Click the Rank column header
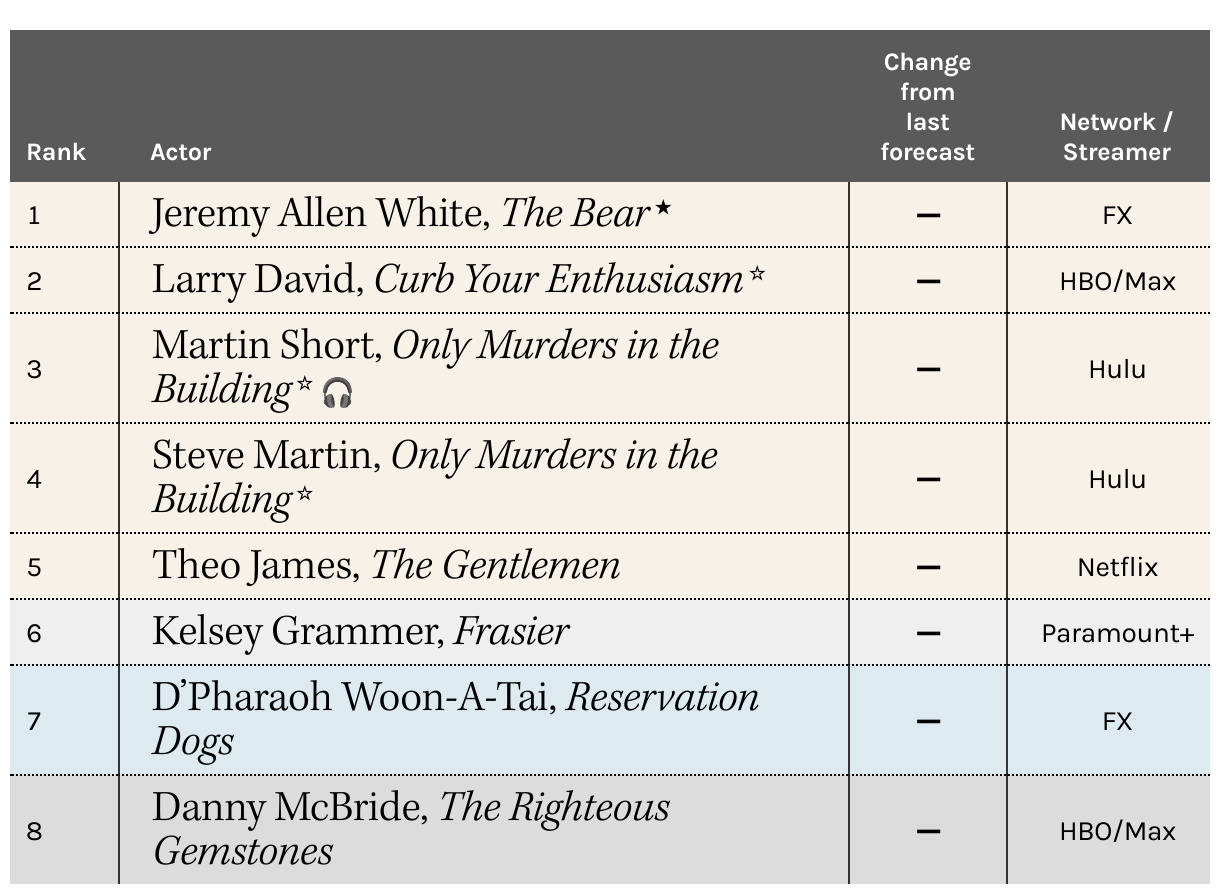Viewport: 1220px width, 894px height. point(56,152)
